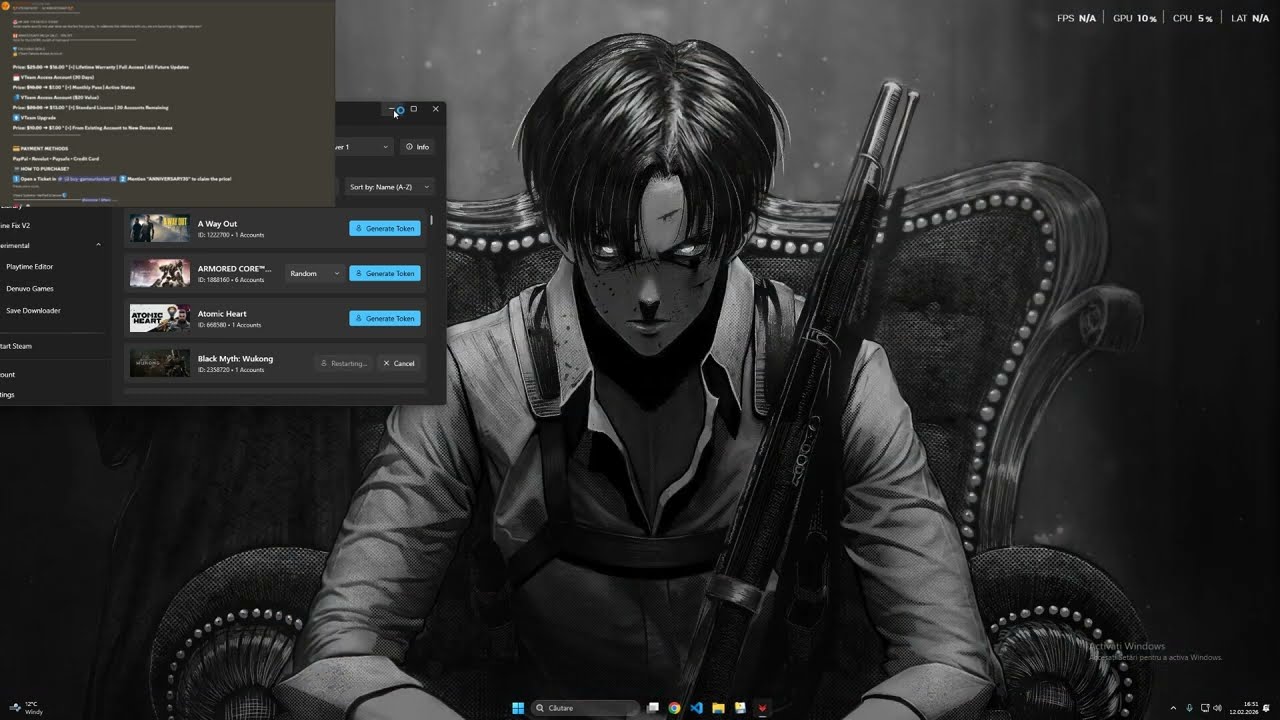Open the yellow app icon beside File Explorer
The width and height of the screenshot is (1280, 720).
pos(740,708)
